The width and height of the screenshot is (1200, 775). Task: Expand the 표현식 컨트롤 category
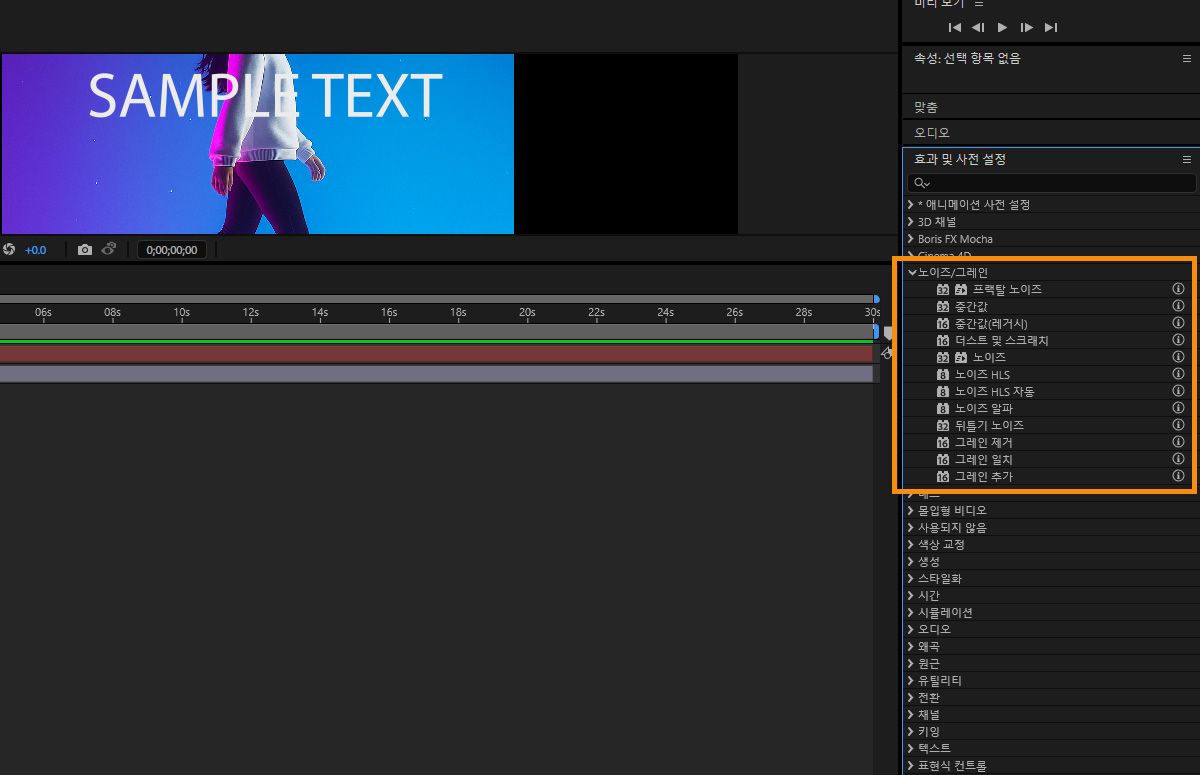pyautogui.click(x=911, y=765)
